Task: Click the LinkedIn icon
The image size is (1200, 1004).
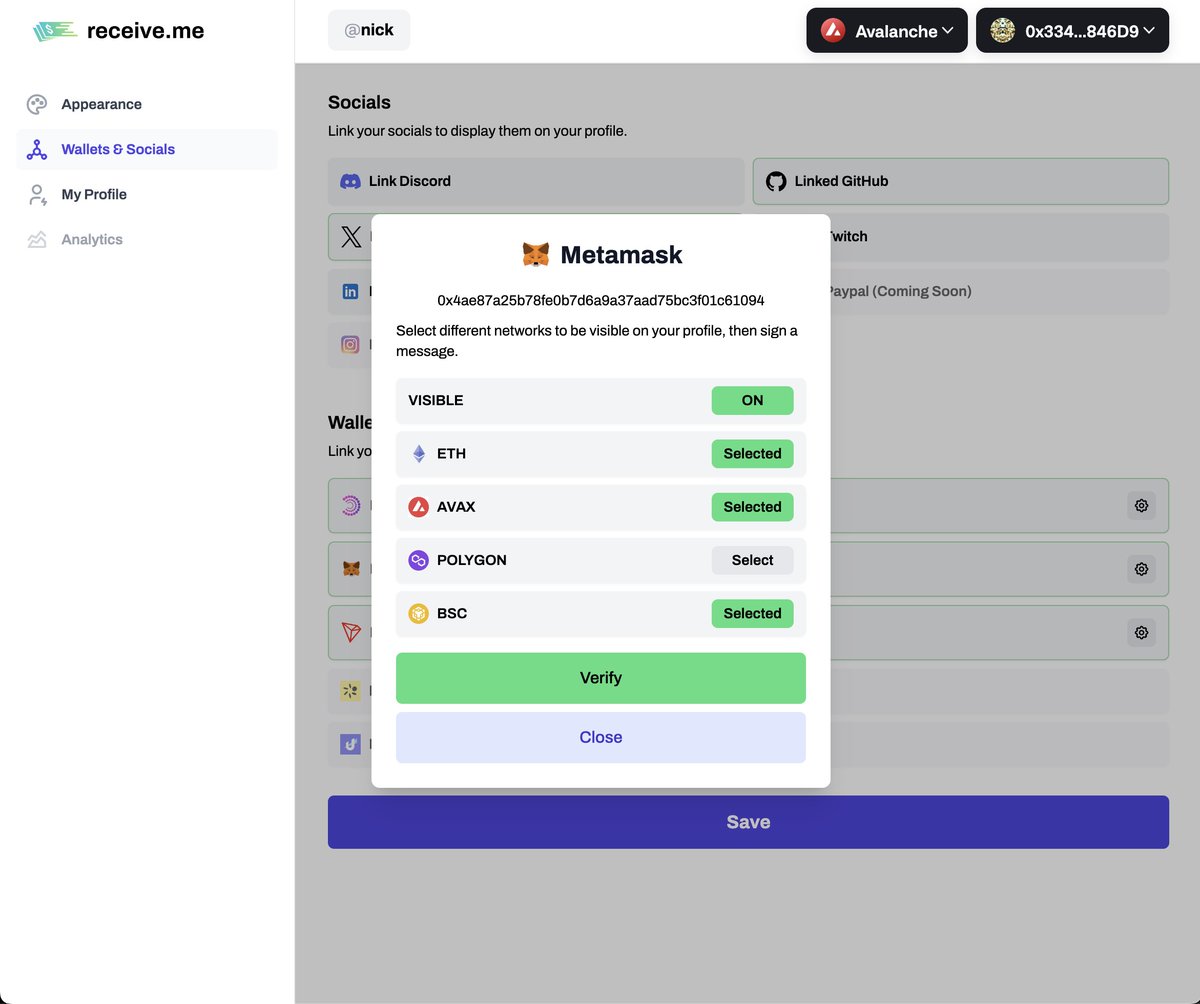Action: pyautogui.click(x=350, y=291)
